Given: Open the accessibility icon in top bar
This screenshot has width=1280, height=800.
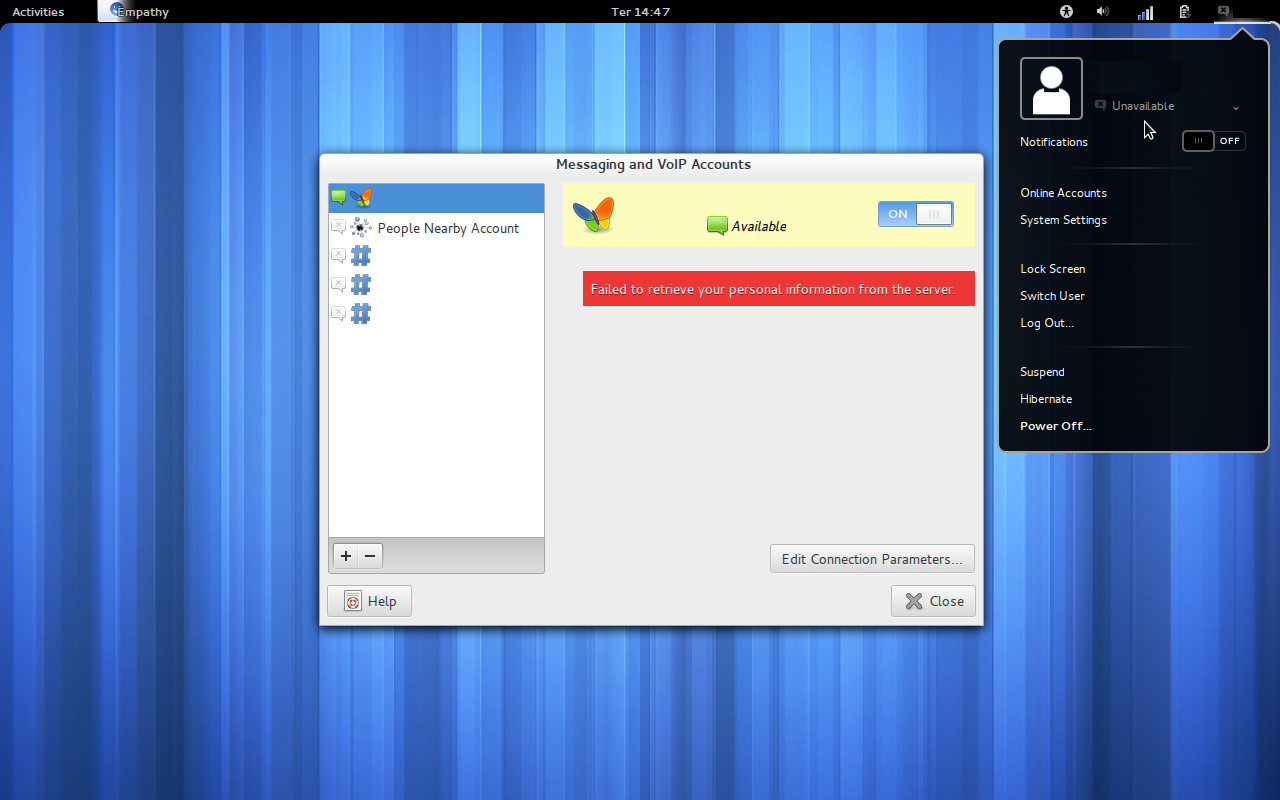Looking at the screenshot, I should pos(1066,12).
